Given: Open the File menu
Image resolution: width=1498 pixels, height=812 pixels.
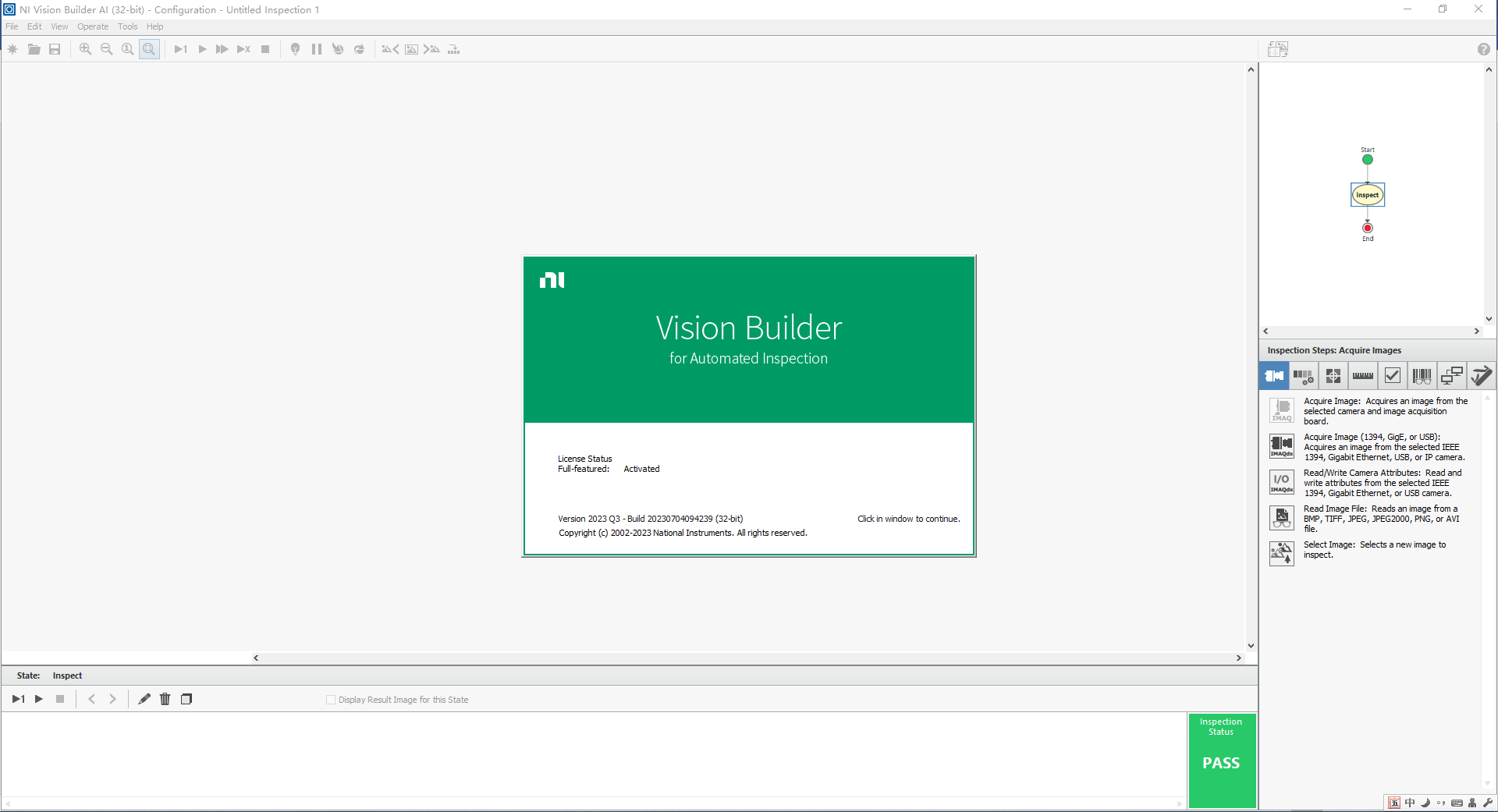Looking at the screenshot, I should [12, 27].
